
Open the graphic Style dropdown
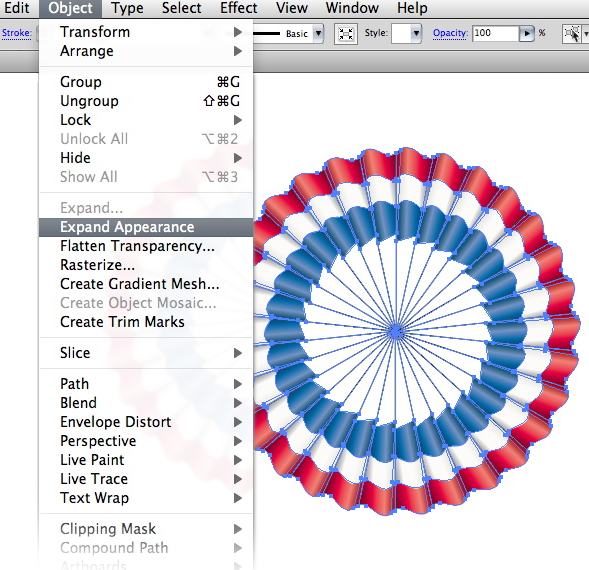pos(416,33)
